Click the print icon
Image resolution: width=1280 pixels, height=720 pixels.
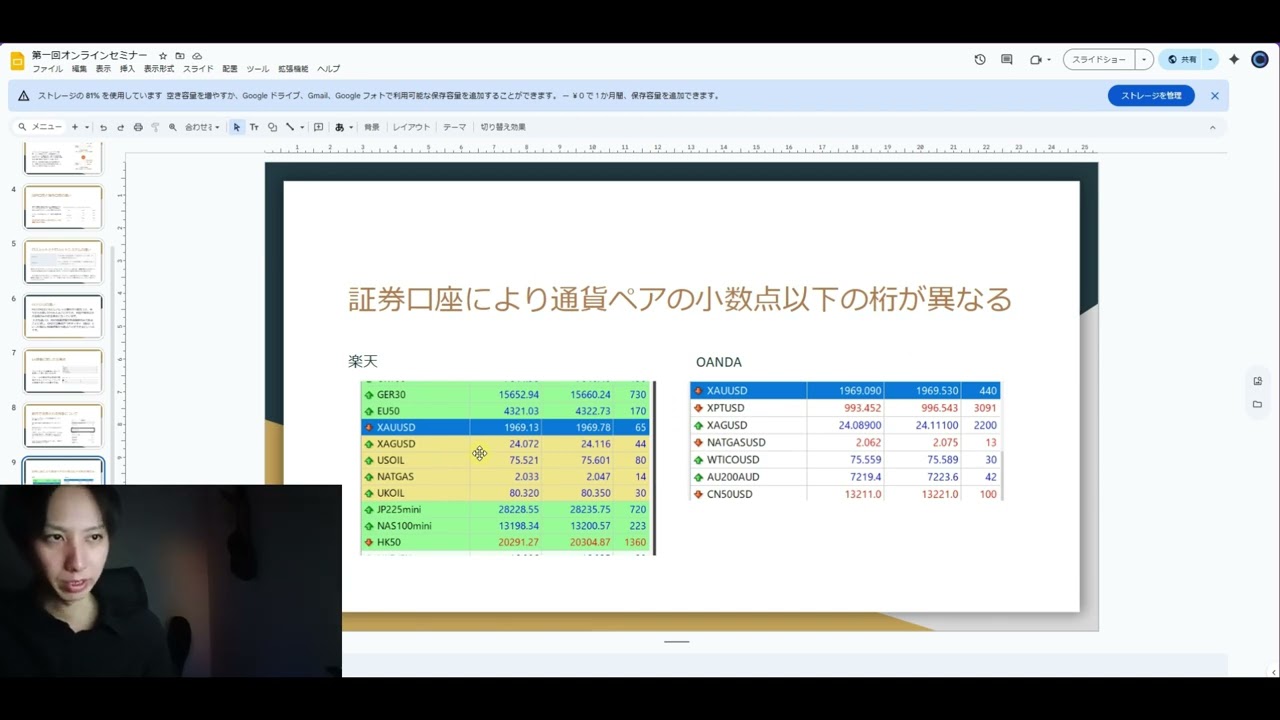pyautogui.click(x=138, y=127)
